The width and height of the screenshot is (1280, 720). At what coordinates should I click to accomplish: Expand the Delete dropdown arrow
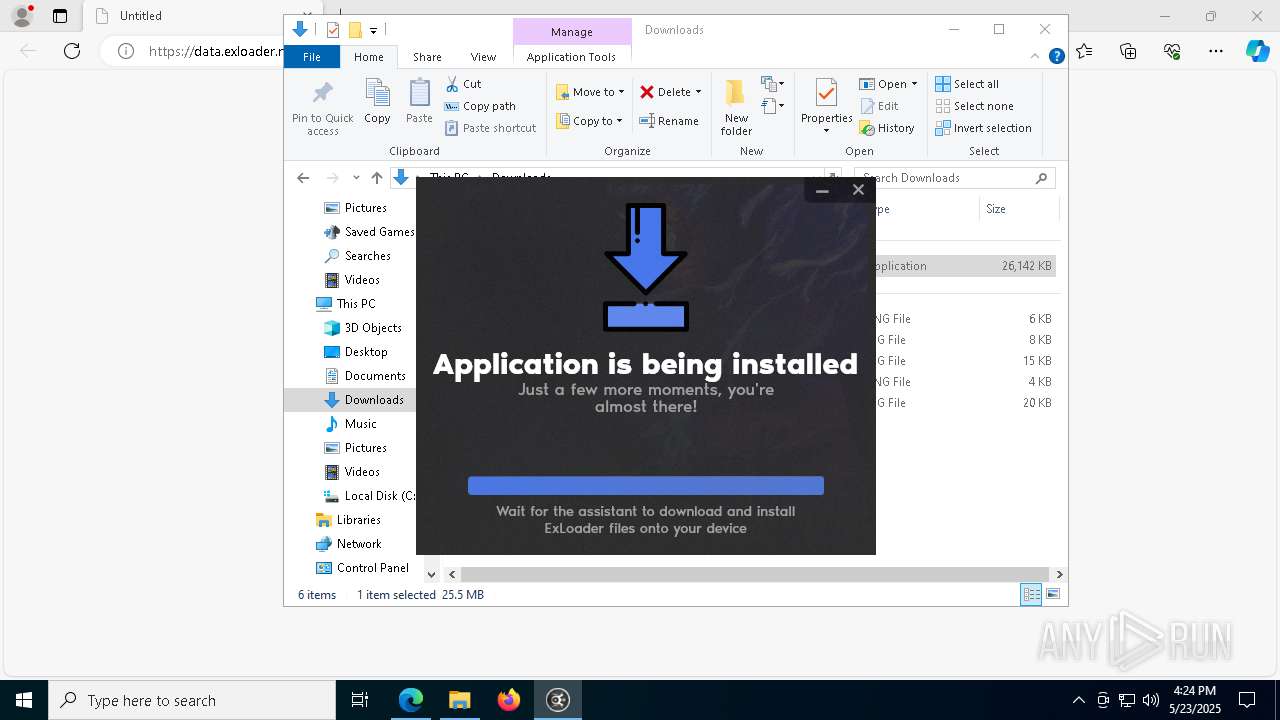(698, 92)
